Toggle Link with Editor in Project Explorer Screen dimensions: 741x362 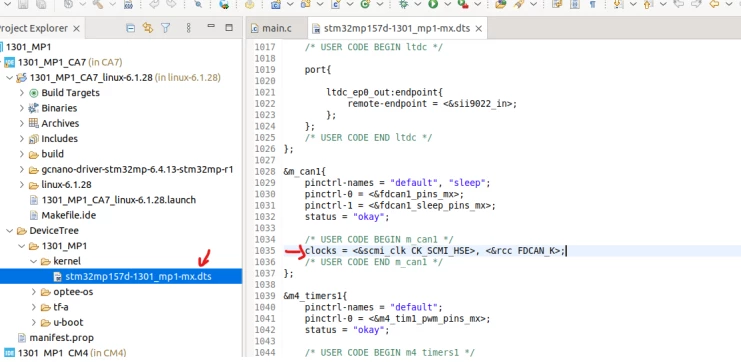point(147,28)
